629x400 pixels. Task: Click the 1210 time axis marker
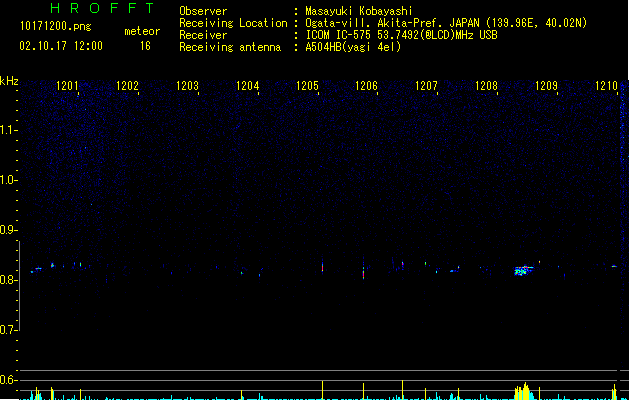[607, 86]
